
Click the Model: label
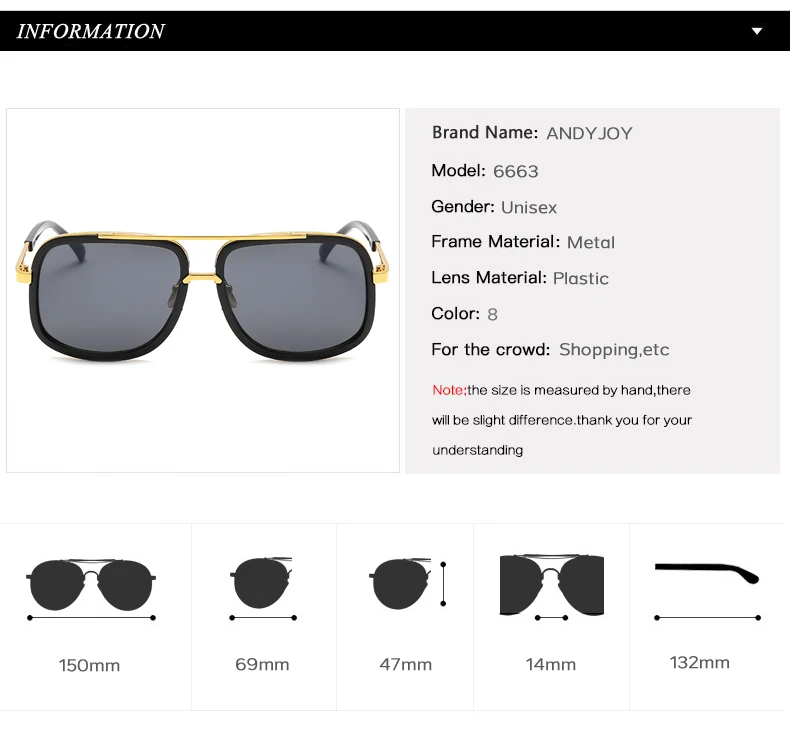(458, 170)
